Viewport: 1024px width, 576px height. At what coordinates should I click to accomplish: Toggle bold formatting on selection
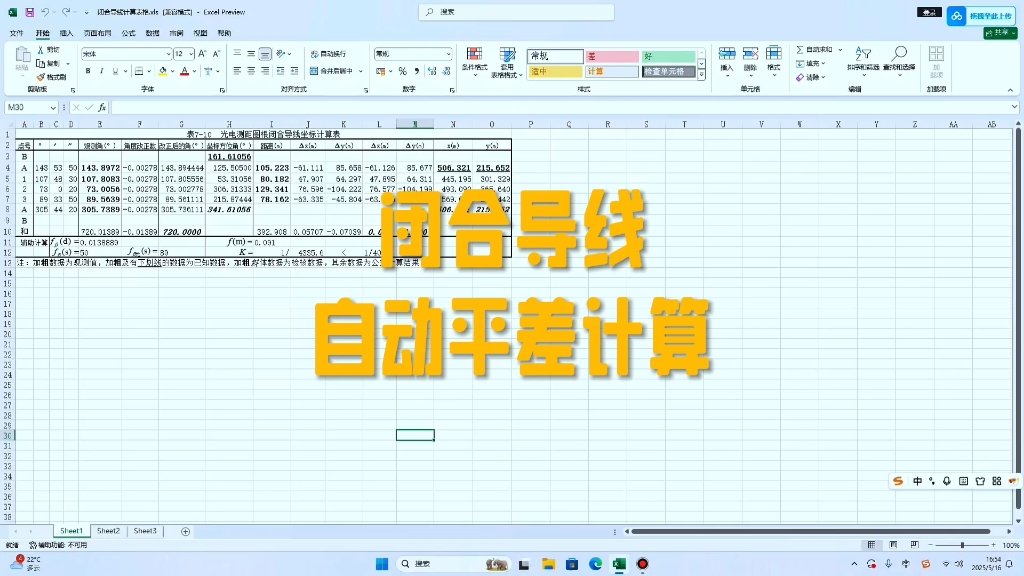tap(90, 72)
